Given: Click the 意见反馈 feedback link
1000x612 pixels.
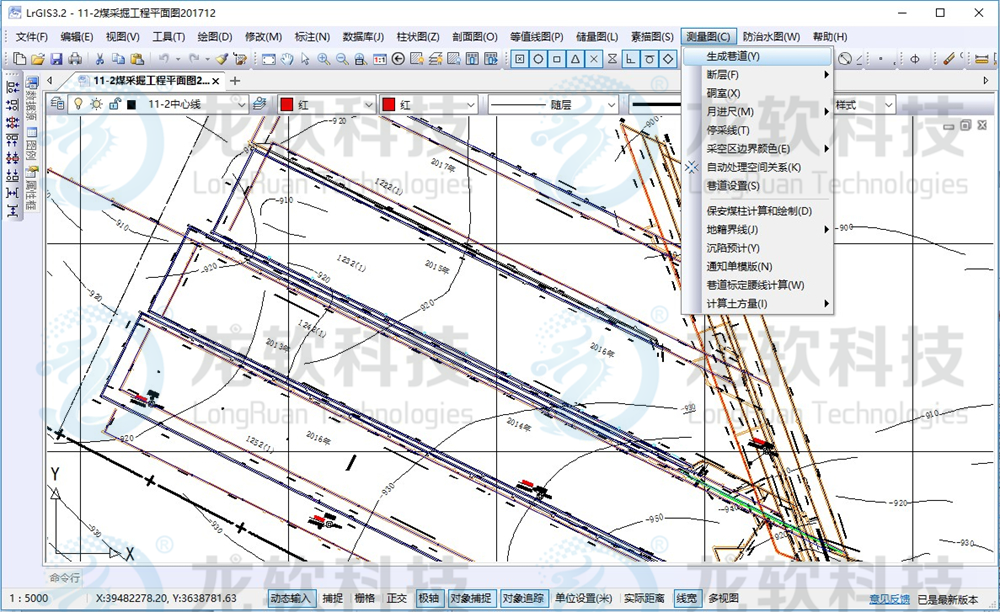Looking at the screenshot, I should coord(889,598).
